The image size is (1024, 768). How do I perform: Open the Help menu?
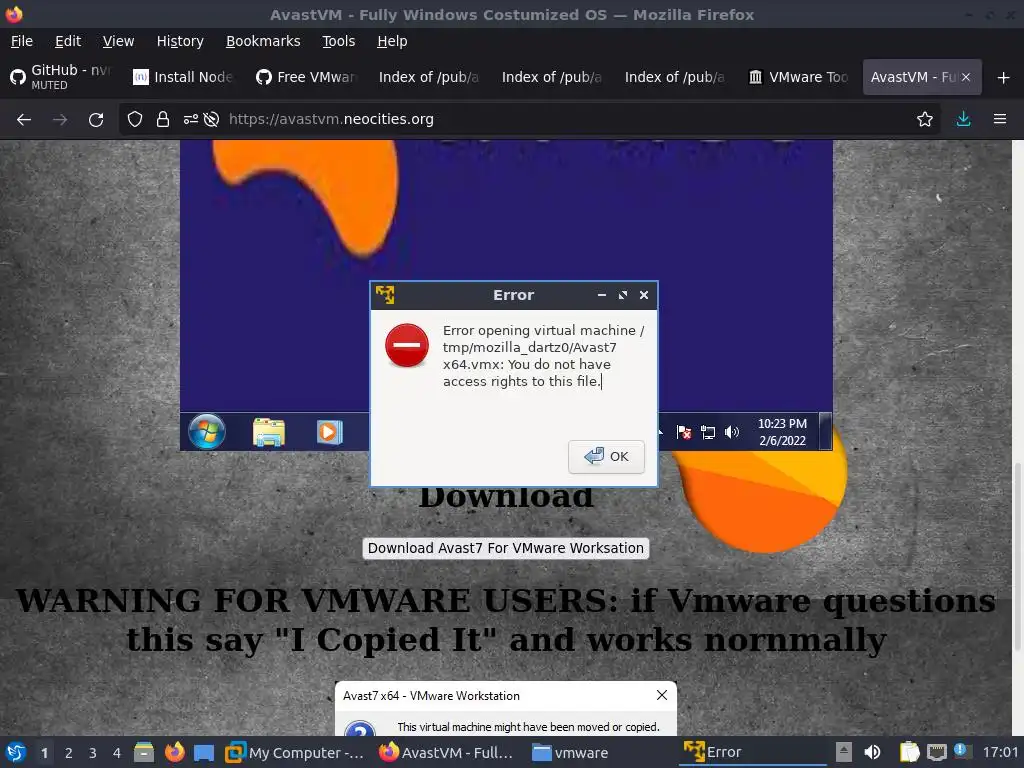pos(392,41)
